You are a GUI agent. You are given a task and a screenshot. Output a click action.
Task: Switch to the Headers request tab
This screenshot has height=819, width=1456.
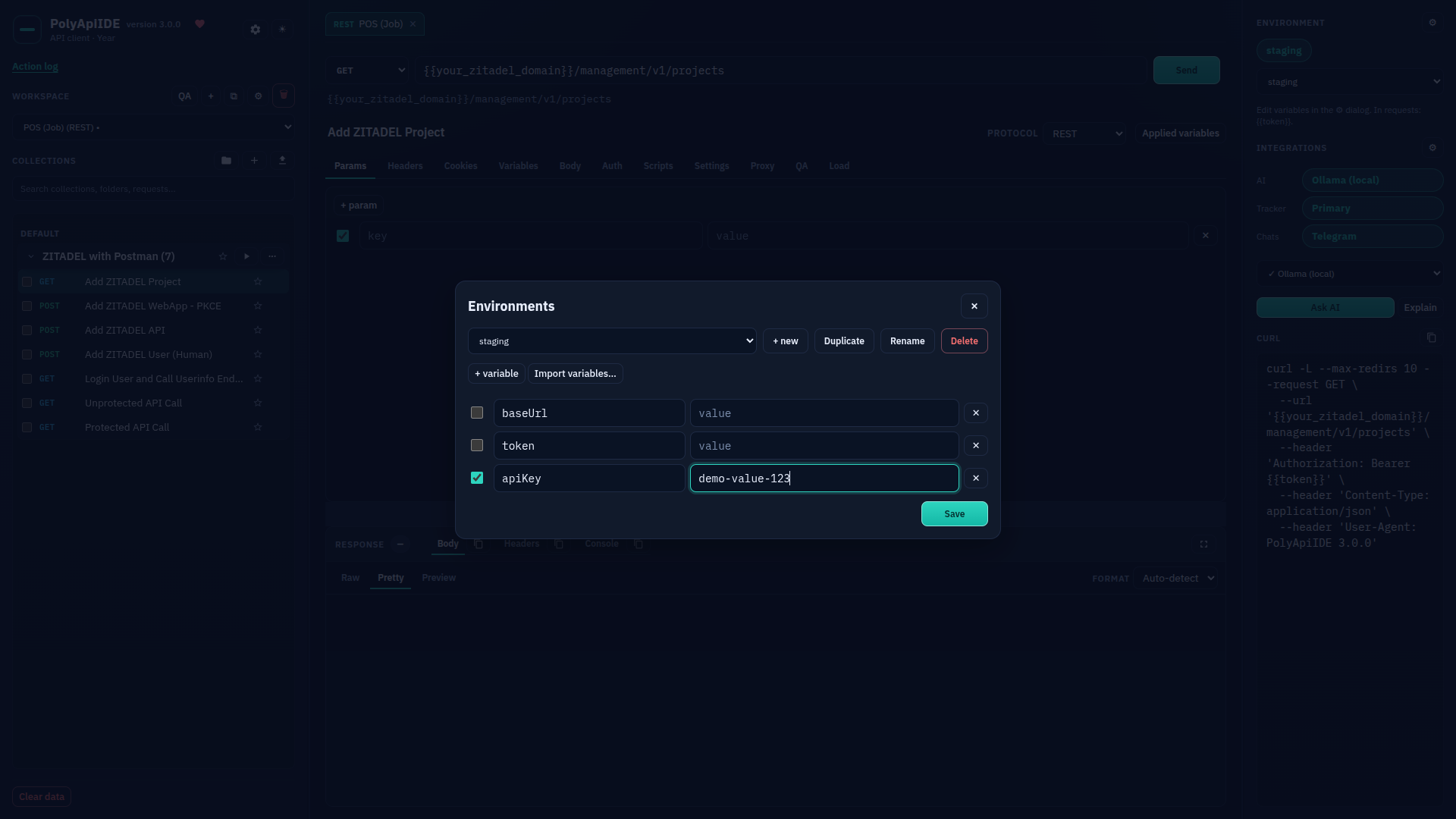coord(405,166)
